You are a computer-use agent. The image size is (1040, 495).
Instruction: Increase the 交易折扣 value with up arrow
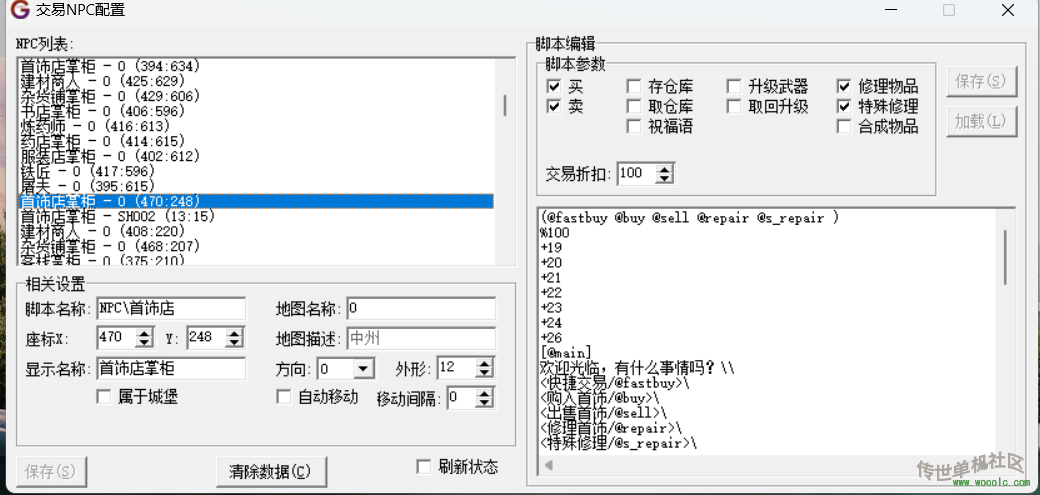[664, 169]
